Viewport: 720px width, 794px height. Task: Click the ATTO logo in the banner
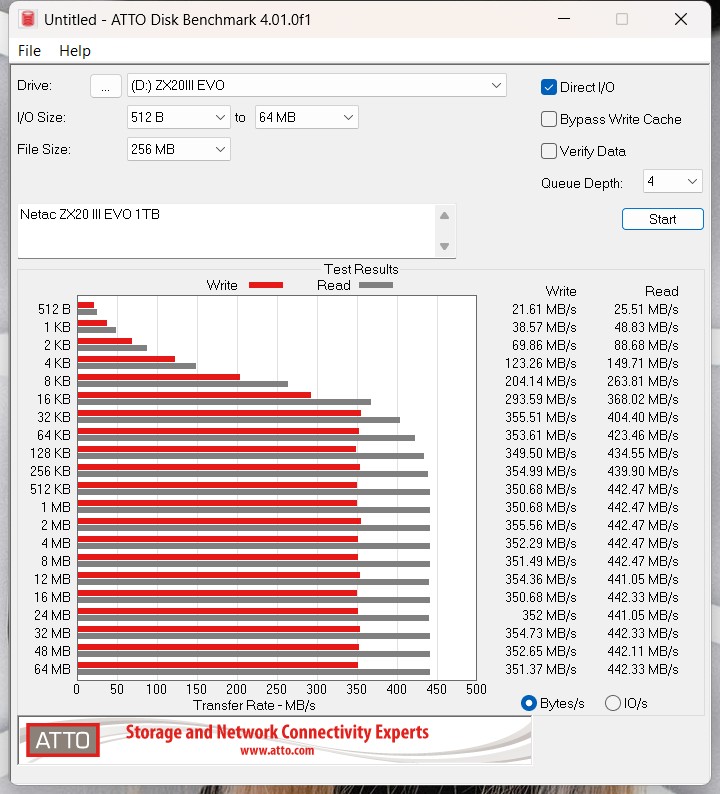point(63,740)
